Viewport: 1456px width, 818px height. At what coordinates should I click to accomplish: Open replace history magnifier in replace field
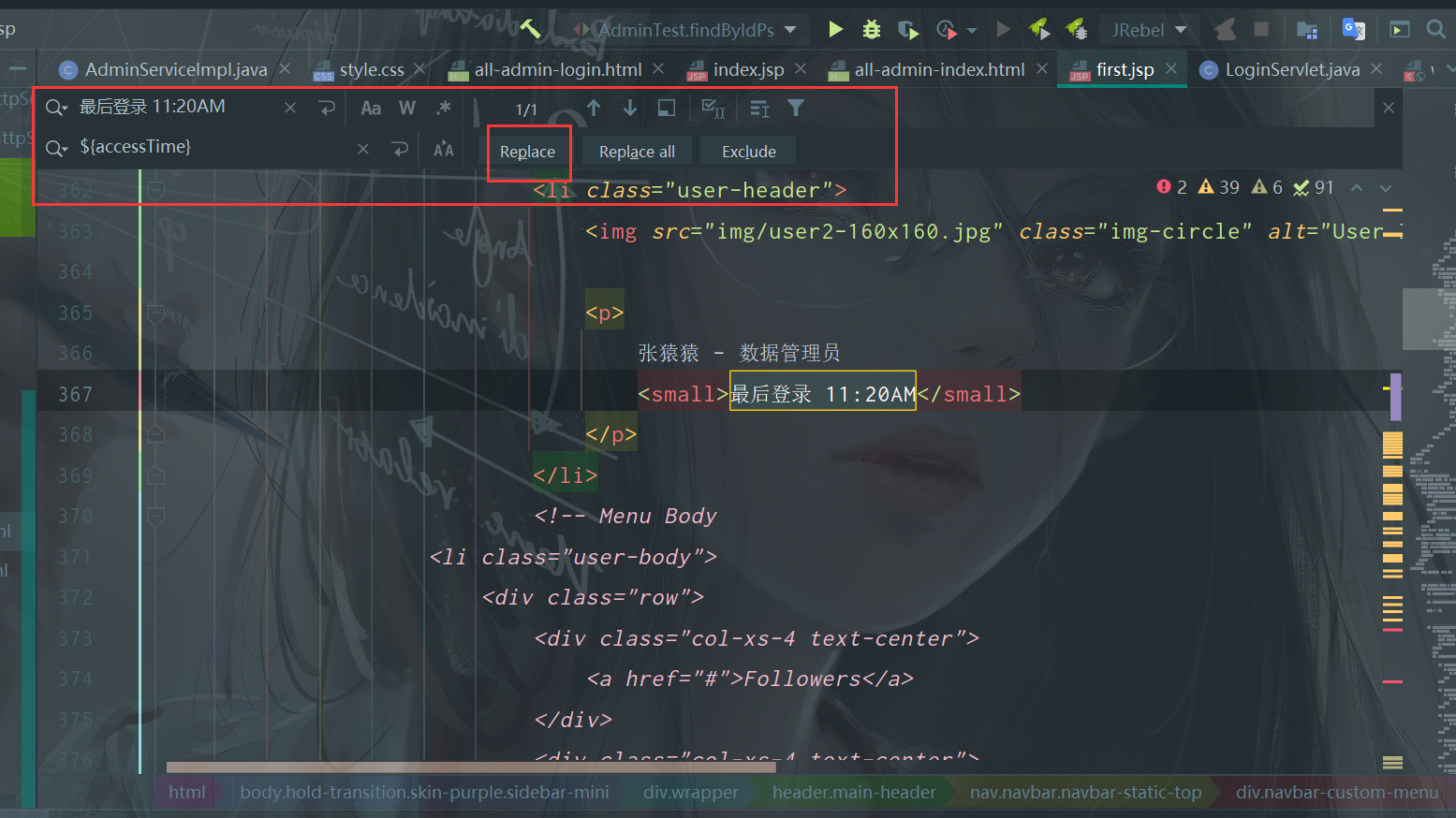tap(56, 148)
